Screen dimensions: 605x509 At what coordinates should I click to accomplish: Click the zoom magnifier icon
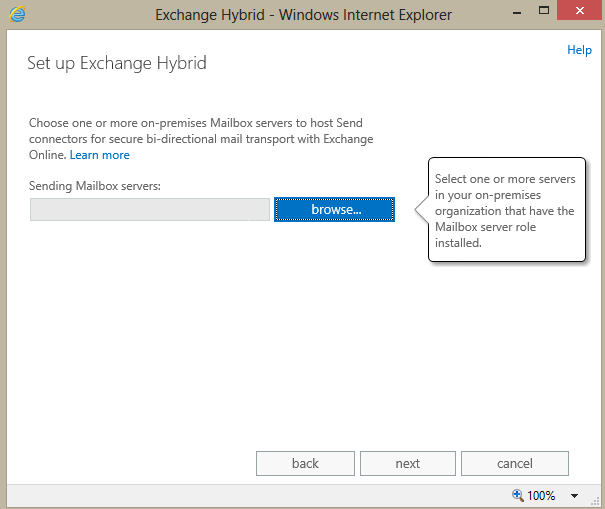(x=517, y=495)
